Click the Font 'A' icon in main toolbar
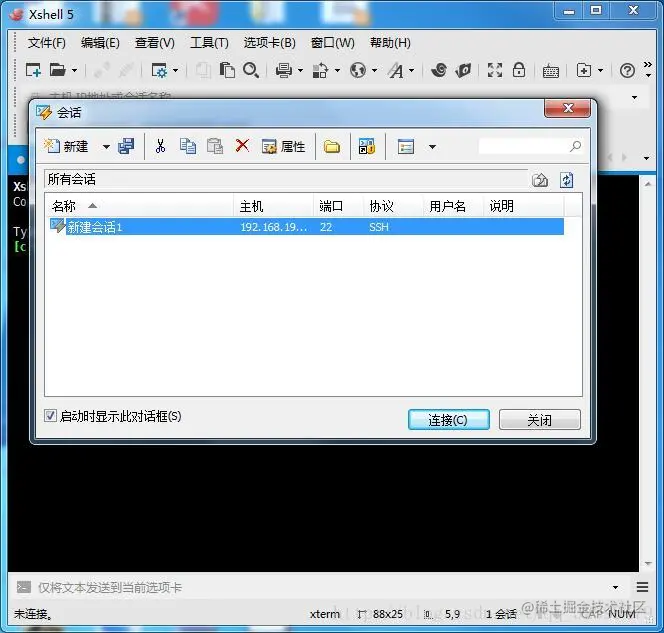This screenshot has width=664, height=633. tap(396, 70)
